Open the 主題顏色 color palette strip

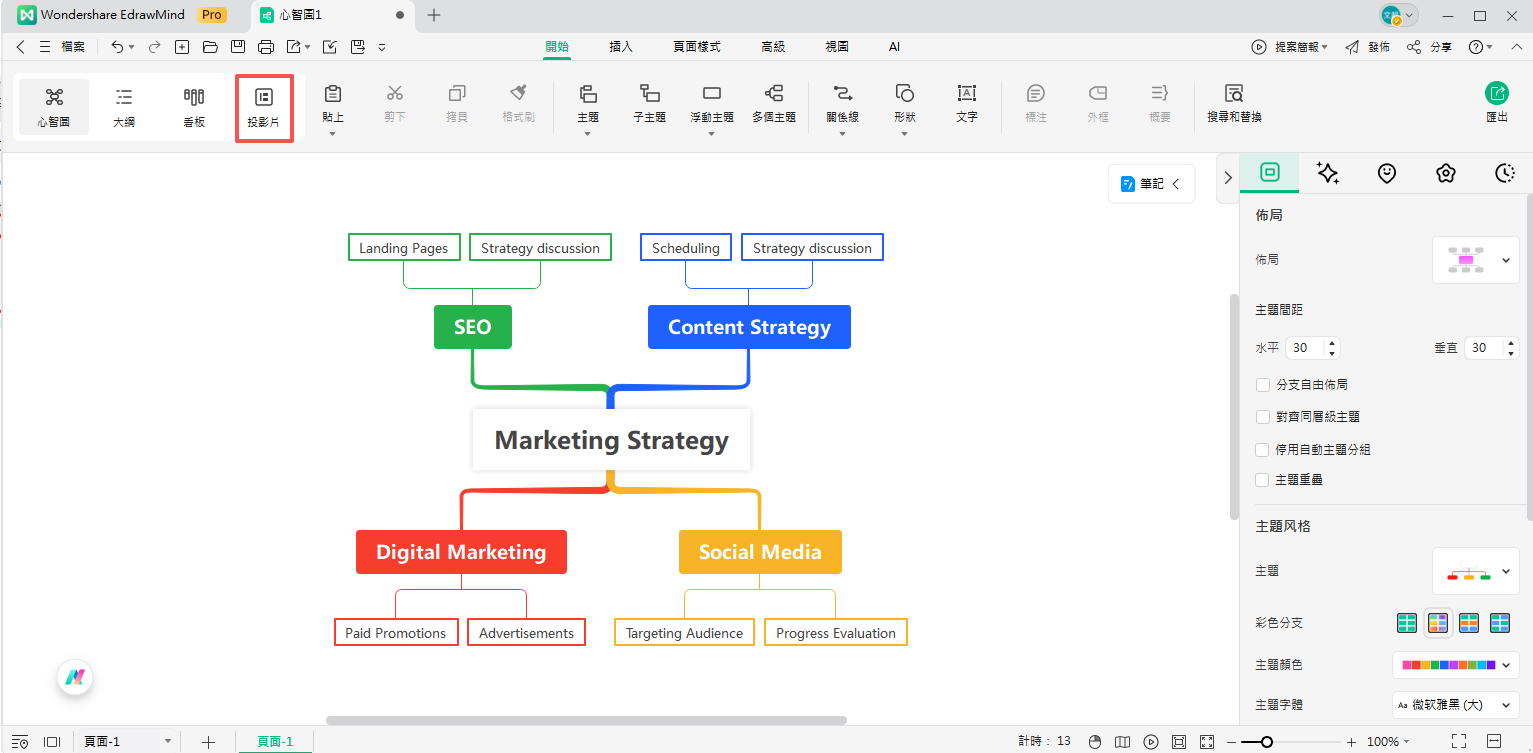coord(1455,664)
